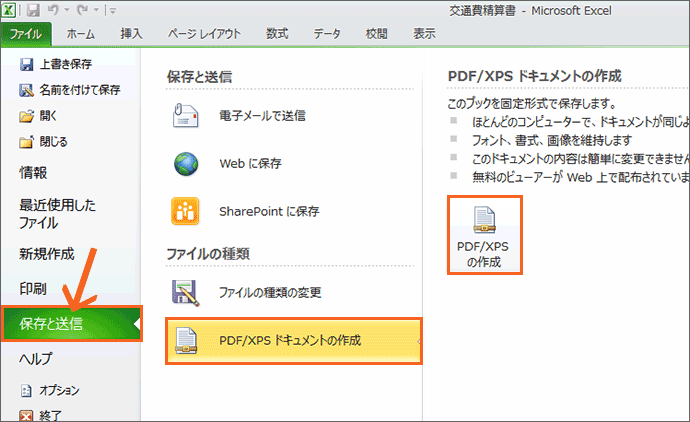Select 電子メールで送信 option text
This screenshot has width=690, height=422.
(262, 116)
